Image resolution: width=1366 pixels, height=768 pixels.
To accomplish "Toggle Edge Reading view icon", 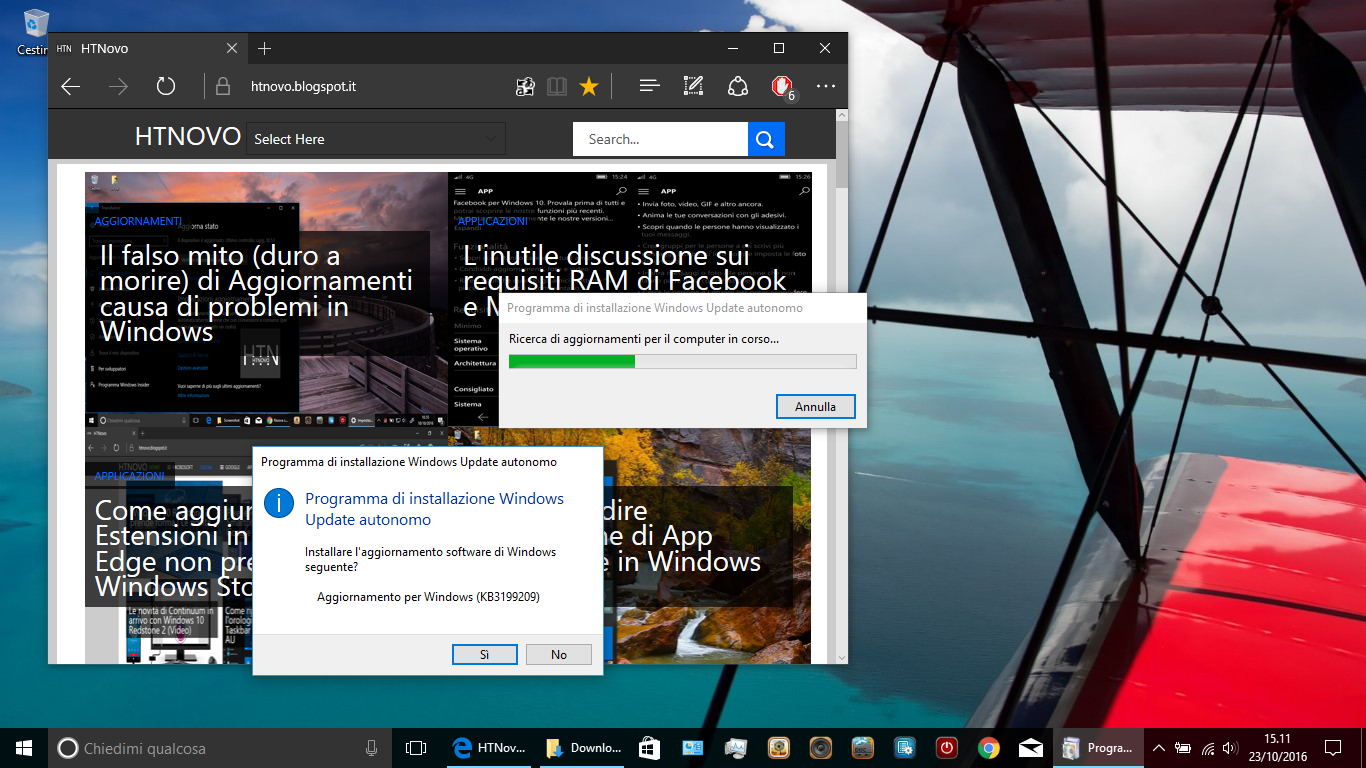I will tap(557, 87).
